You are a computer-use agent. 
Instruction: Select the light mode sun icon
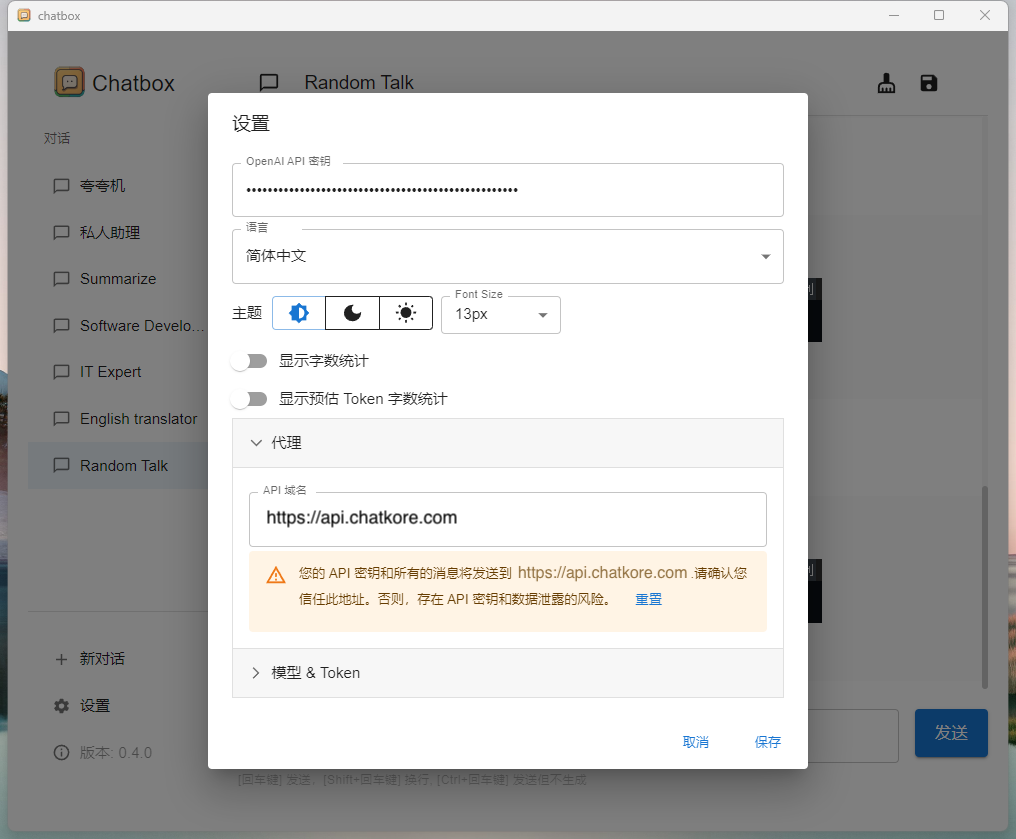(405, 313)
